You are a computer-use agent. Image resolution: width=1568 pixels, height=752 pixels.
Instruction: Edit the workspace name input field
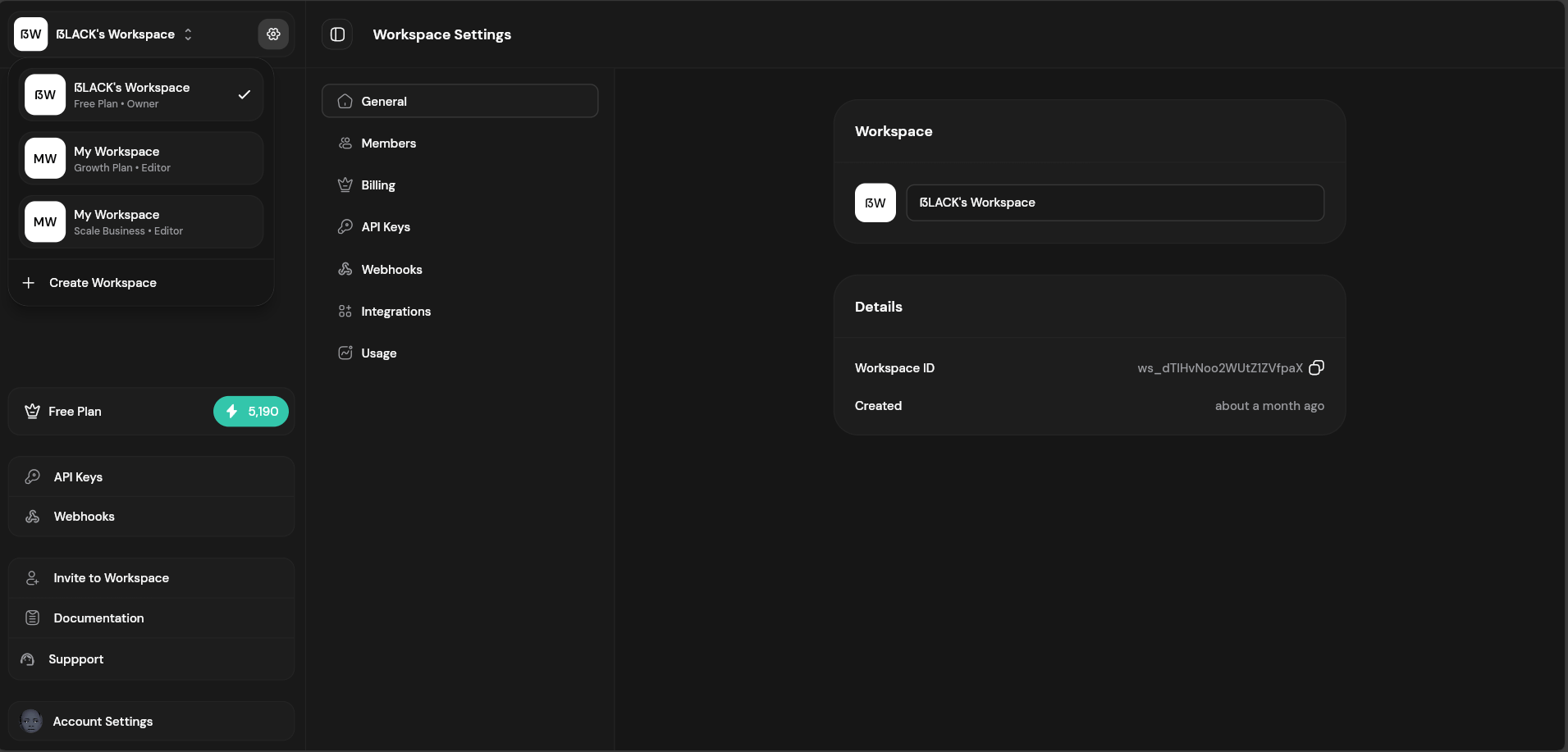[x=1115, y=203]
